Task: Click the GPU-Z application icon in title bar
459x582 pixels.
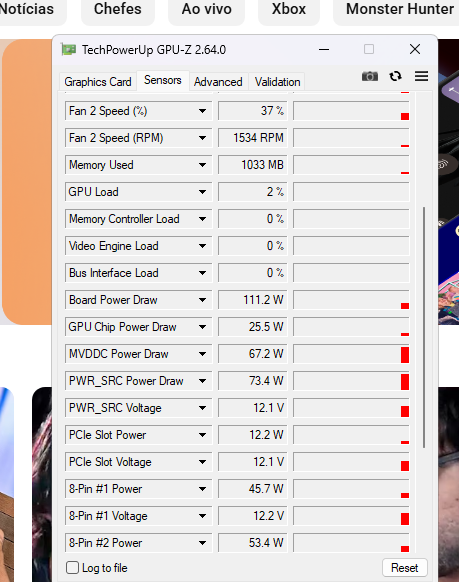Action: pos(69,49)
